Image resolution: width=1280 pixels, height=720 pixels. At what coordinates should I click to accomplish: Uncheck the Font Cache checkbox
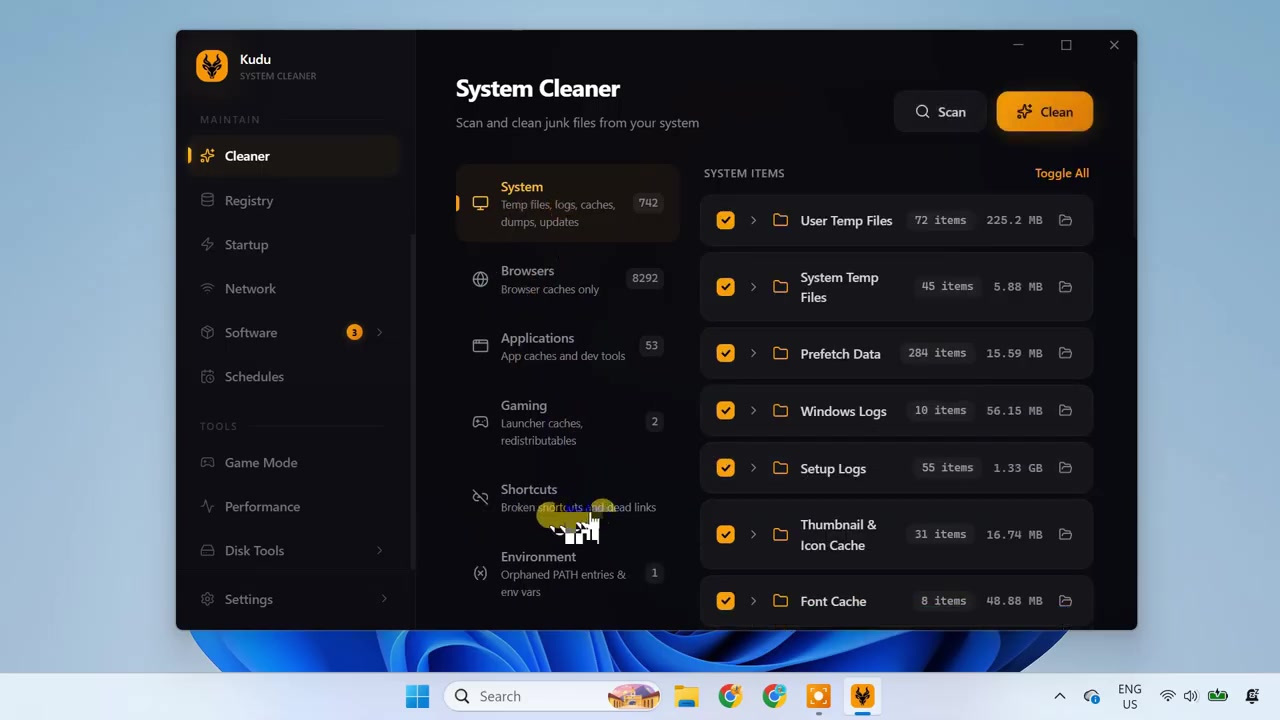tap(725, 601)
